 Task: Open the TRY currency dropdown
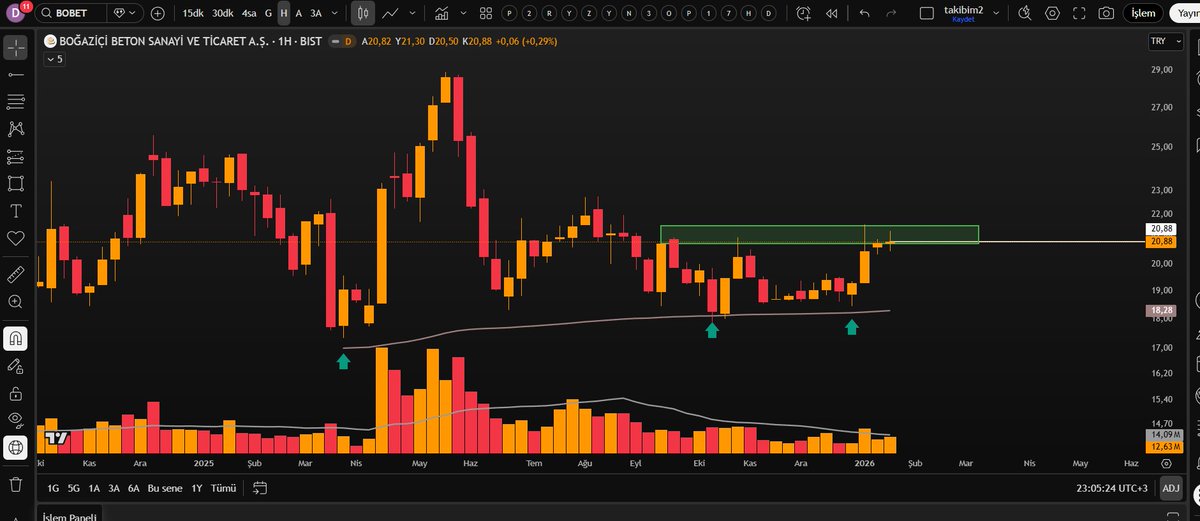tap(1165, 41)
